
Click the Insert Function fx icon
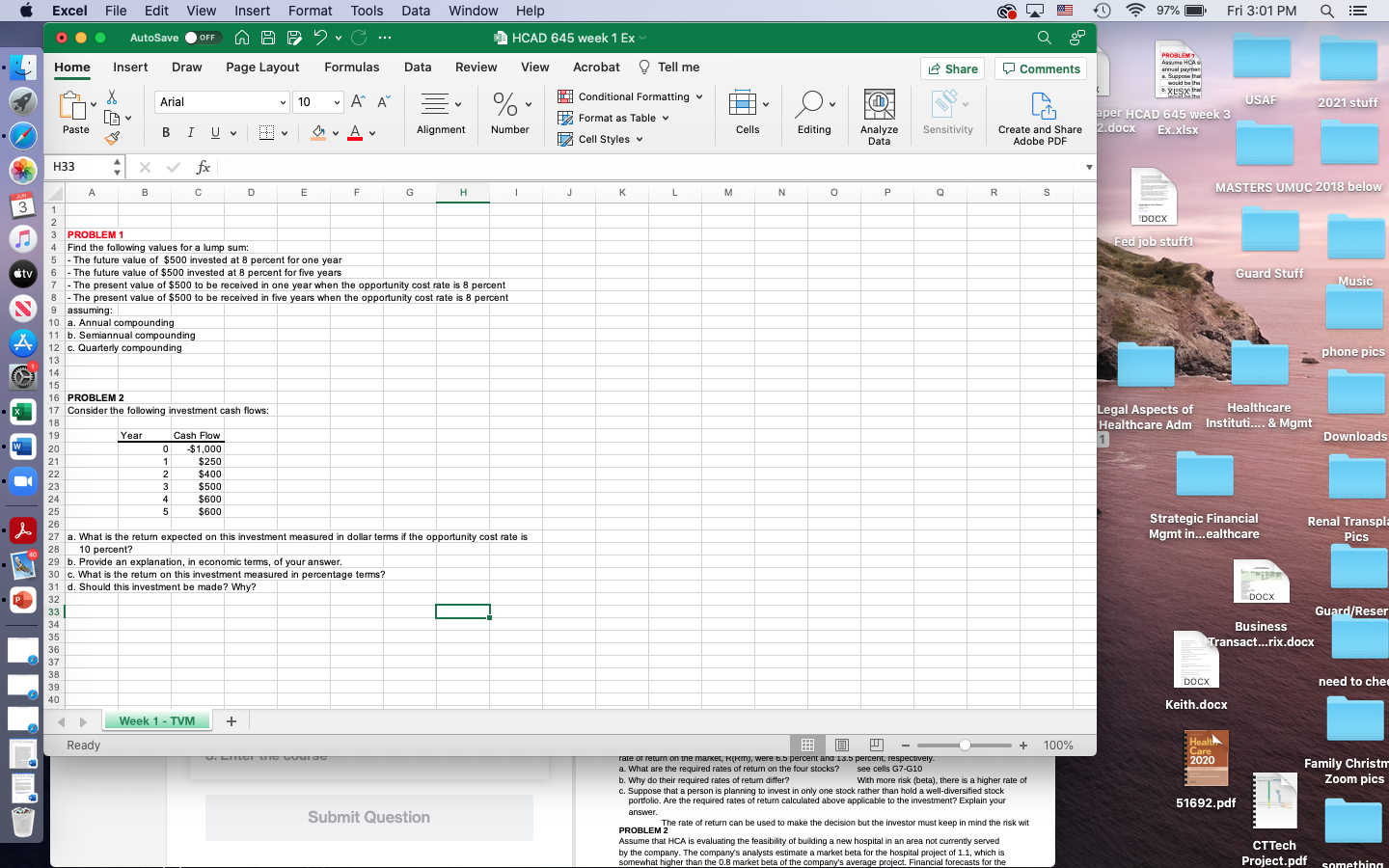click(x=203, y=167)
